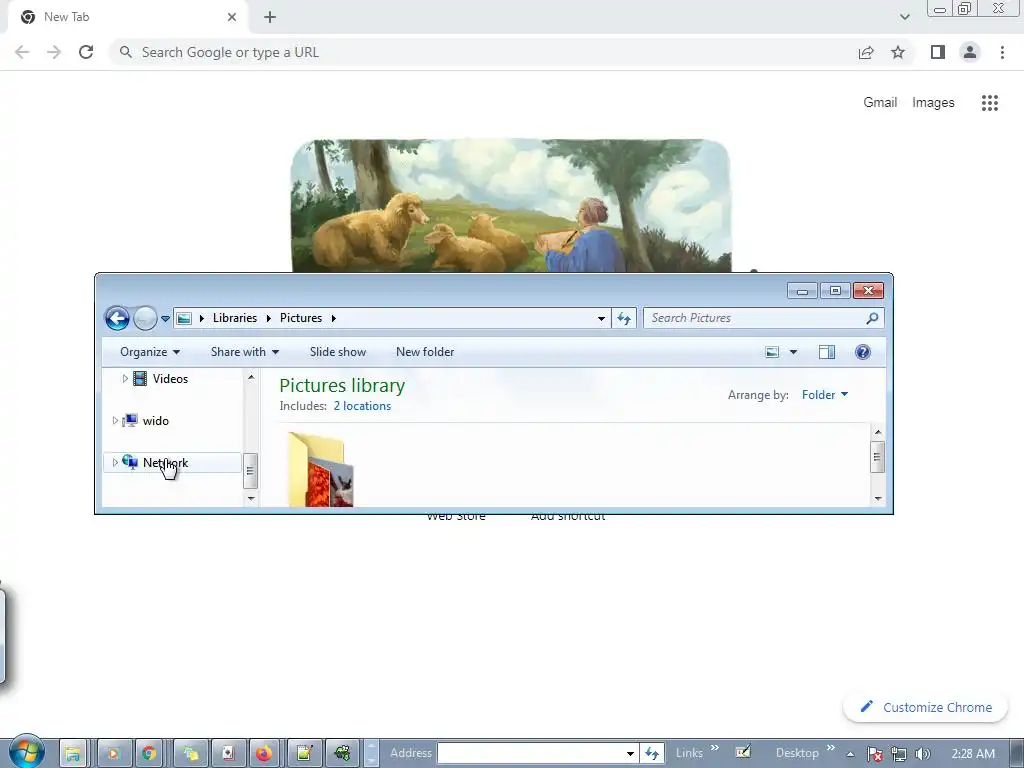Screen dimensions: 1024x768
Task: Open the Organize menu
Action: 150,352
